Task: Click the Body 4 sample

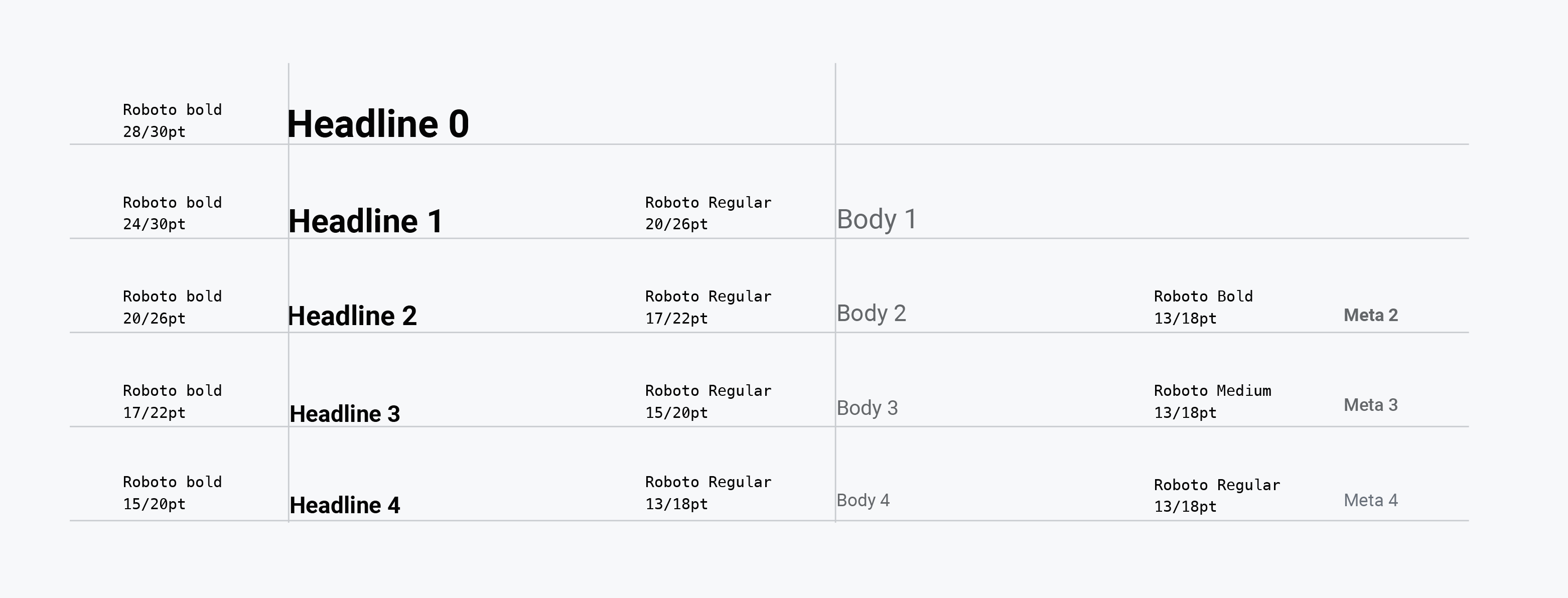Action: tap(863, 500)
